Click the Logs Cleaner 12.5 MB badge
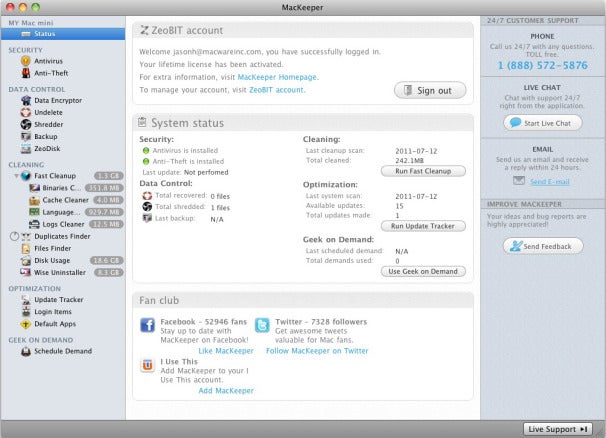This screenshot has width=606, height=438. click(x=106, y=224)
